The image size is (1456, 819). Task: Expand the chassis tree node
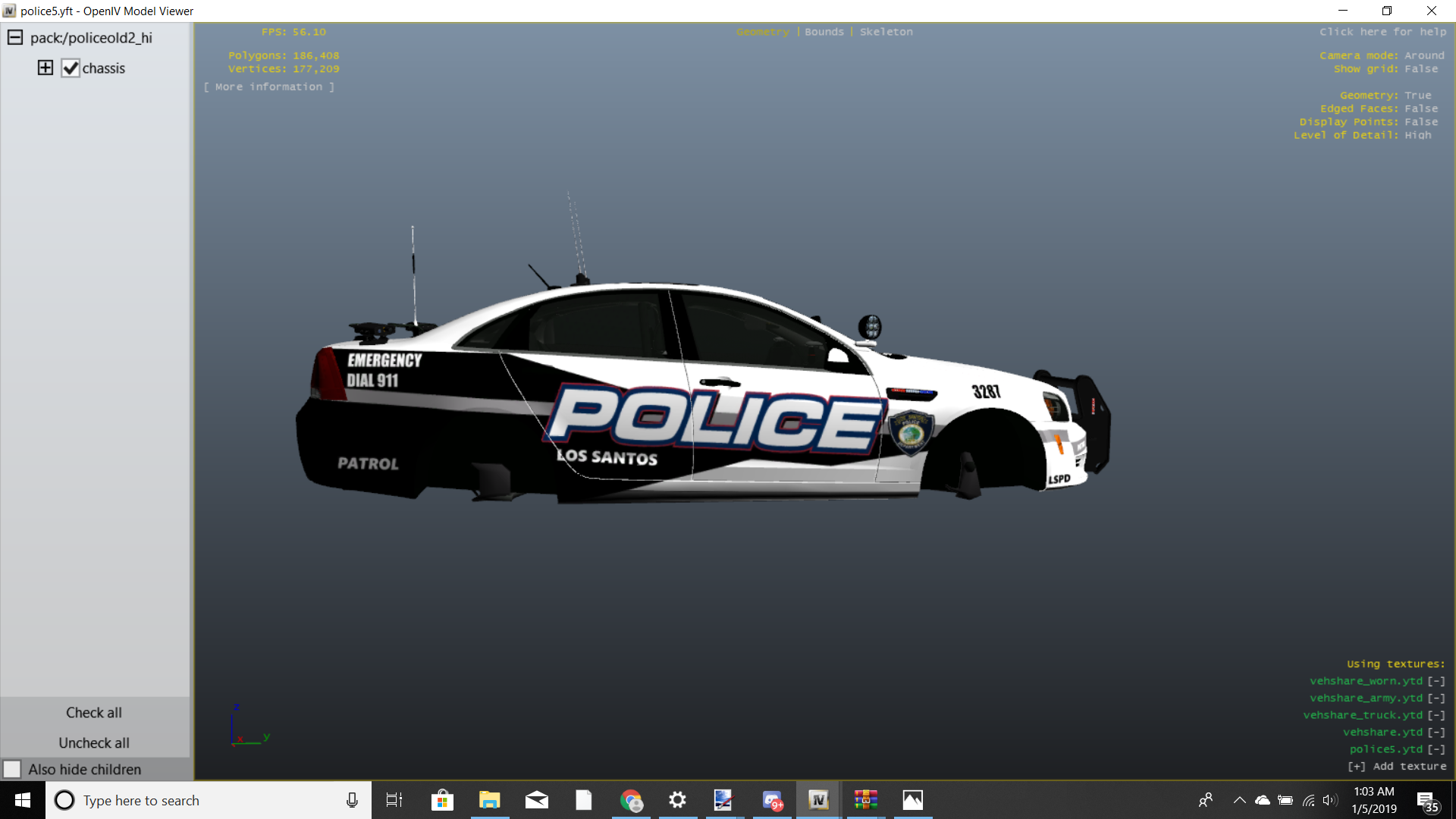[x=45, y=67]
